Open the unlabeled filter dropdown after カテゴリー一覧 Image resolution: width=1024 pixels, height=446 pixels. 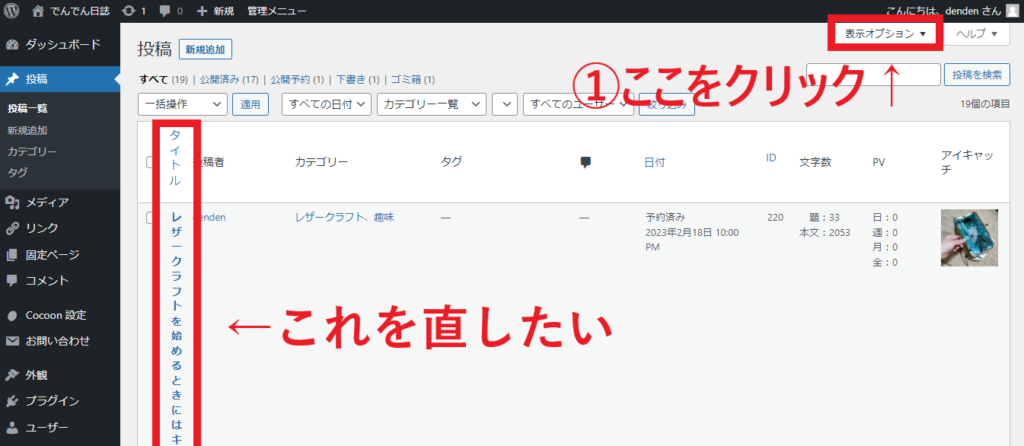[x=505, y=104]
